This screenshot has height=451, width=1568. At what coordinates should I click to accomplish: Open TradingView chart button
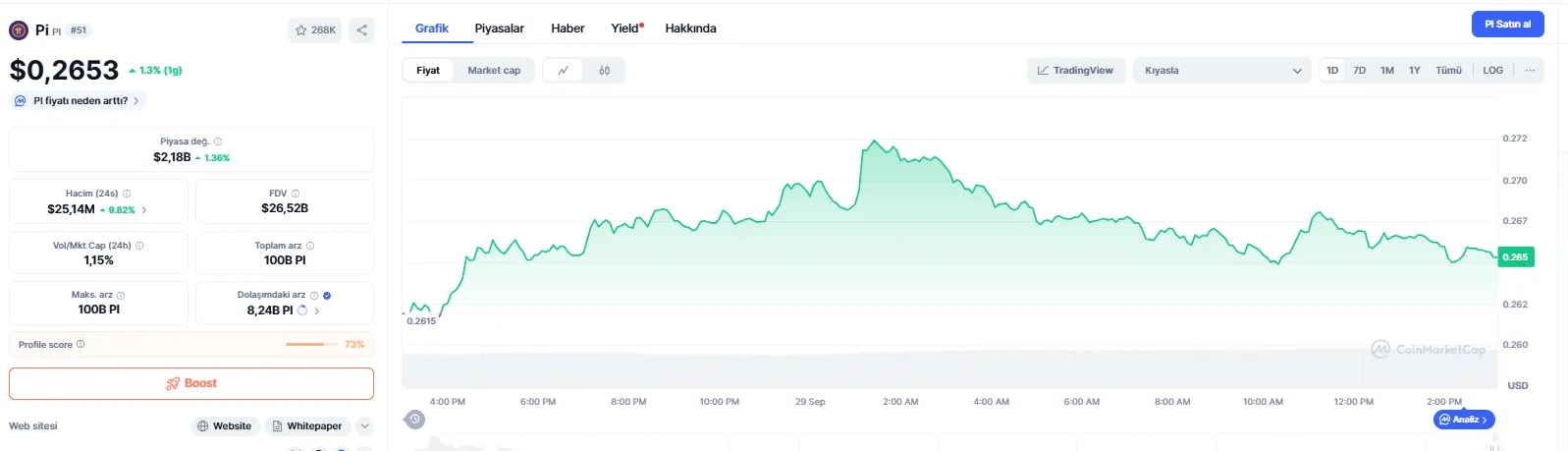click(1075, 71)
